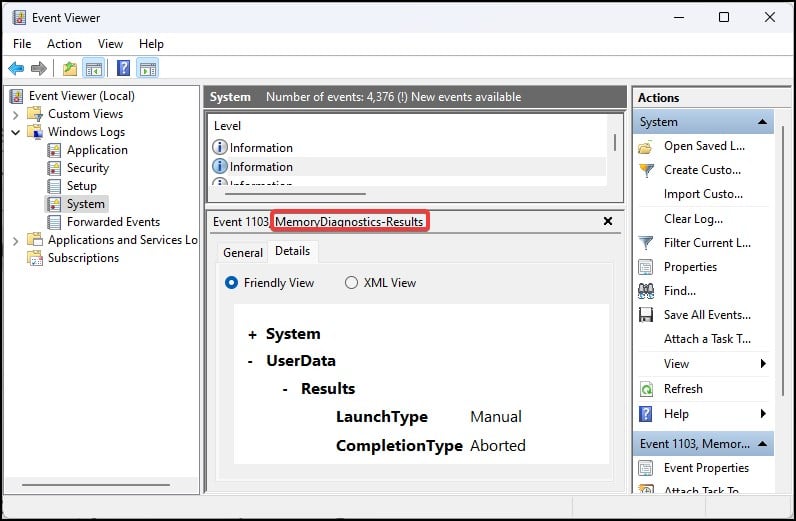The height and width of the screenshot is (521, 796).
Task: Click Import Custom View action
Action: click(703, 194)
